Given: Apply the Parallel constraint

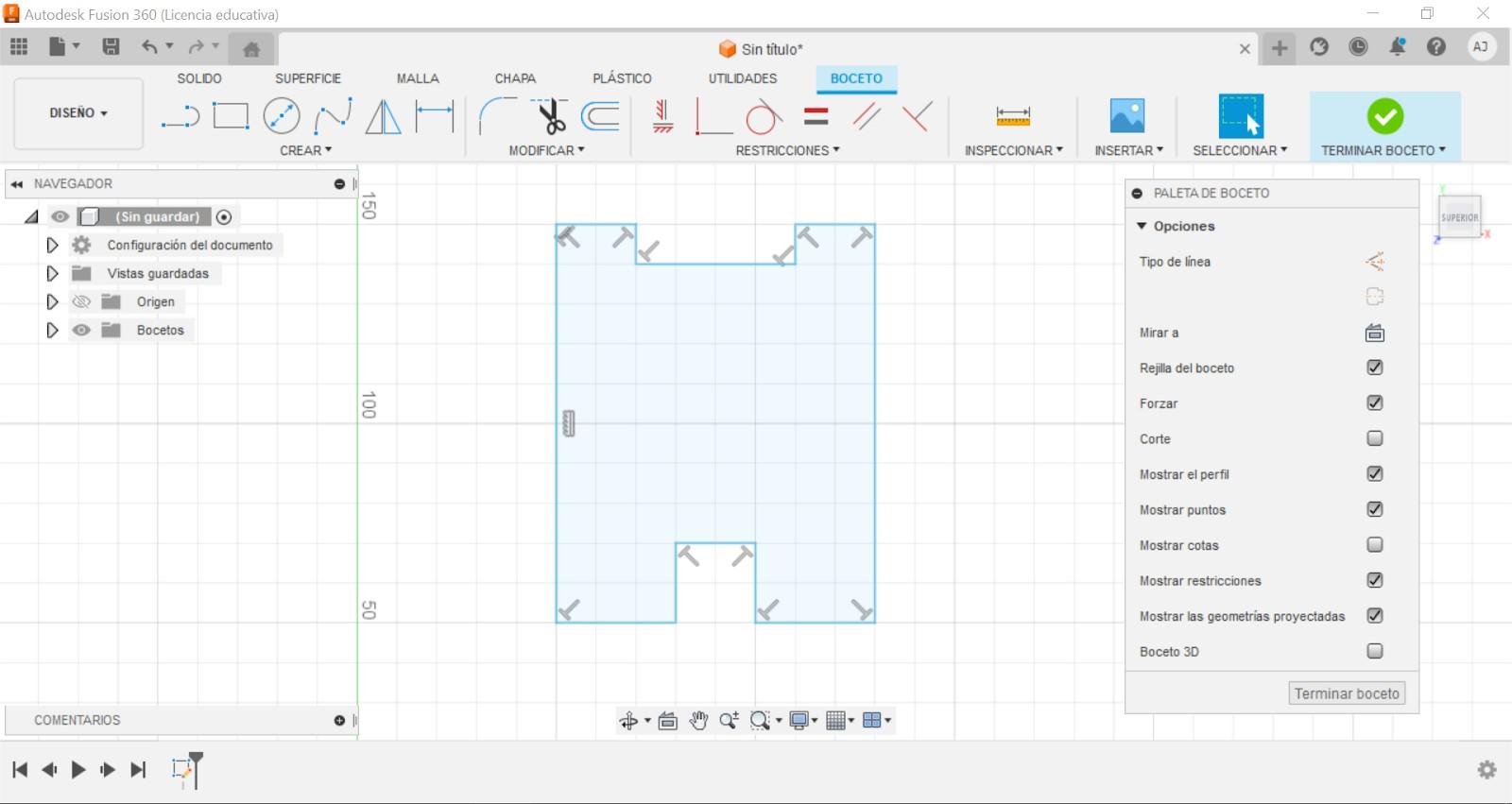Looking at the screenshot, I should [x=867, y=116].
